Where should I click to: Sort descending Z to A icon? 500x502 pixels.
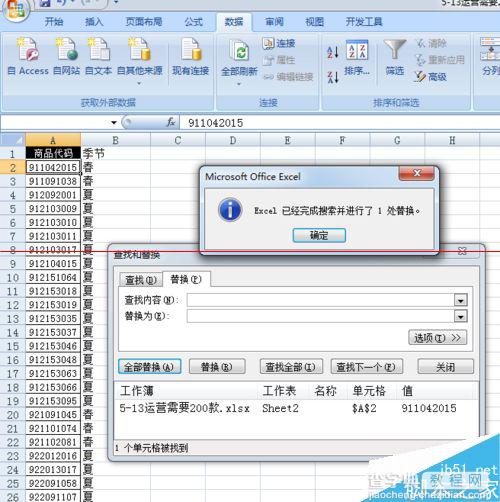pyautogui.click(x=333, y=77)
